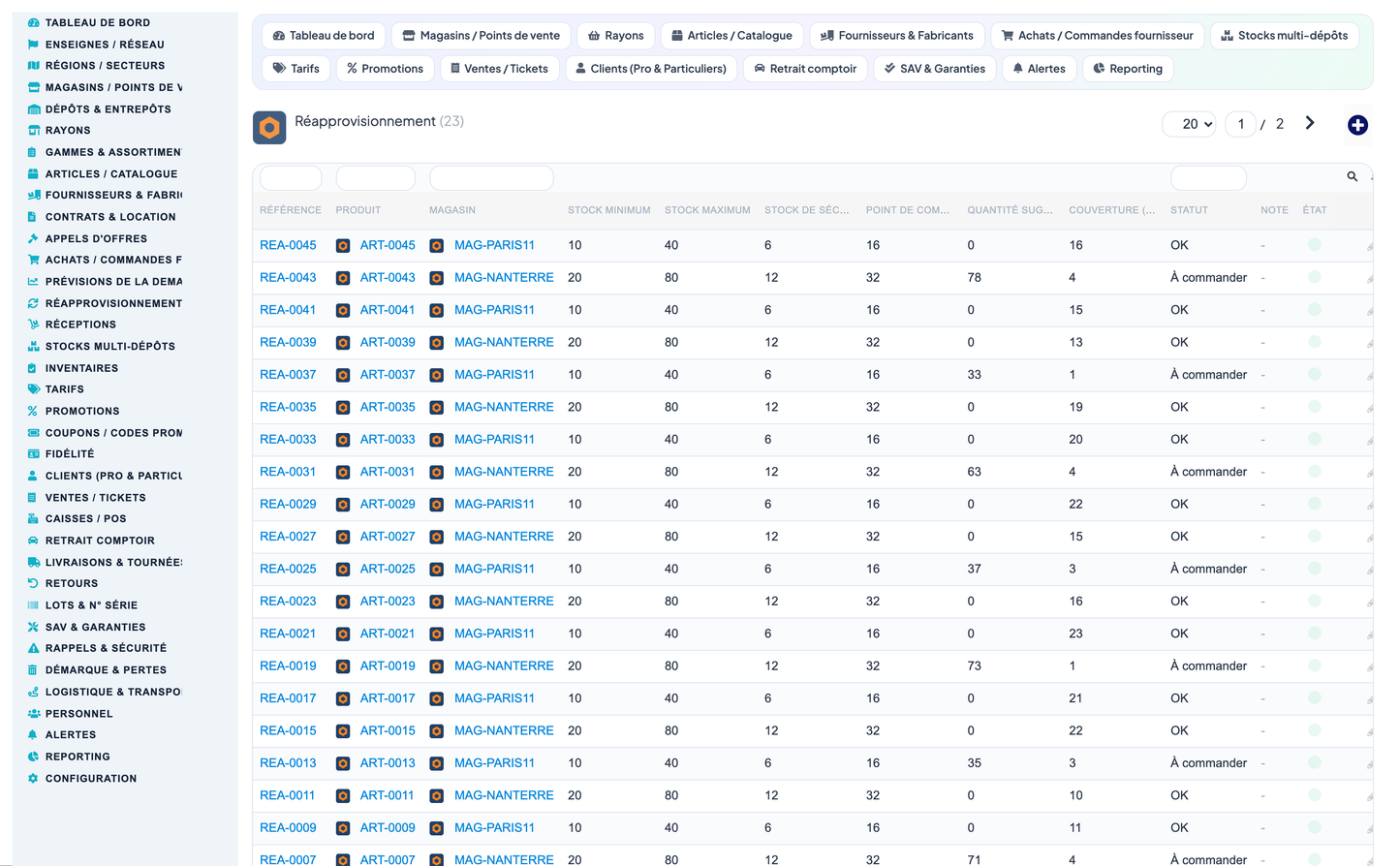
Task: Open the Stocks multi-dépôts top tab
Action: 1284,36
